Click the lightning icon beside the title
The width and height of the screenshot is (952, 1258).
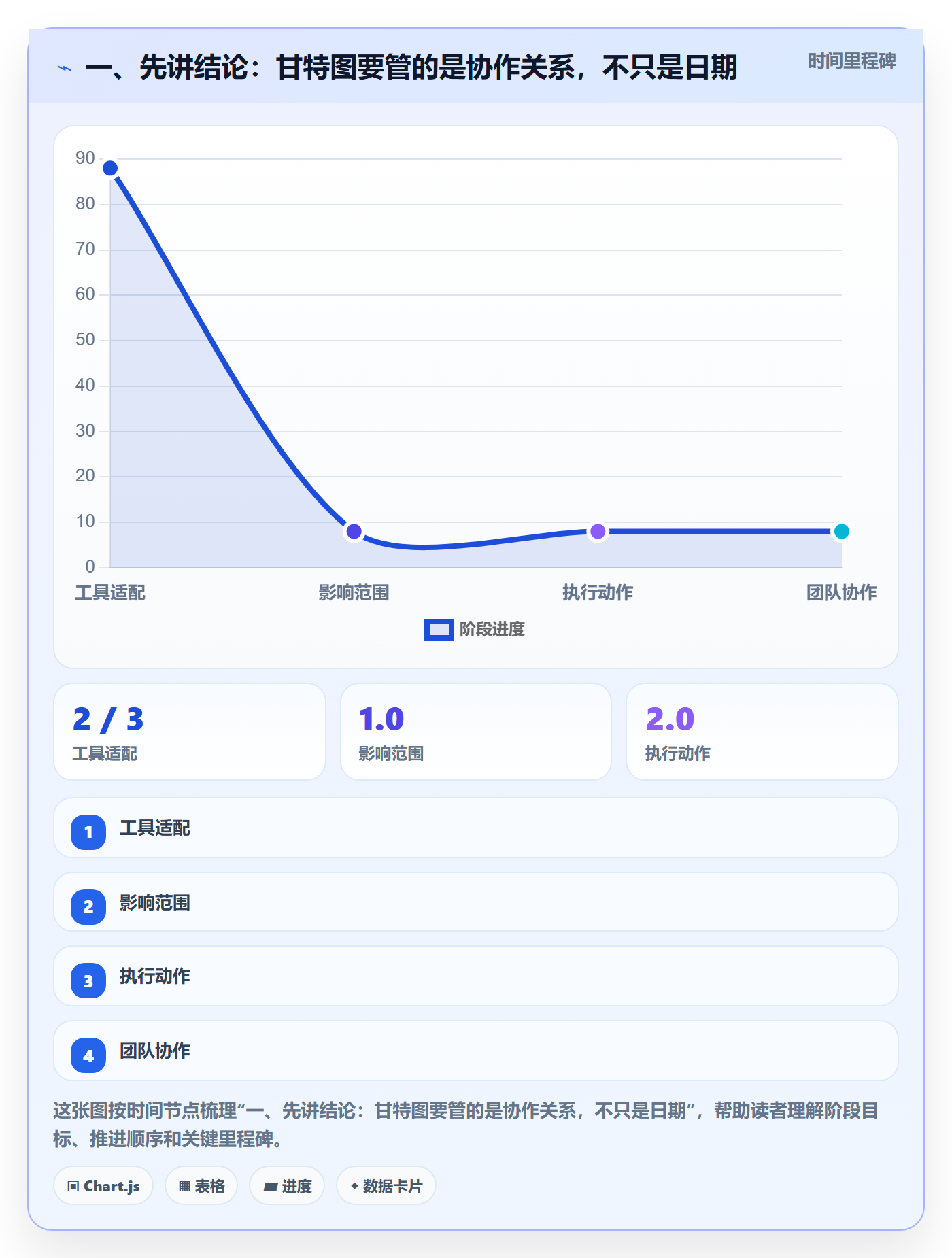(x=65, y=69)
